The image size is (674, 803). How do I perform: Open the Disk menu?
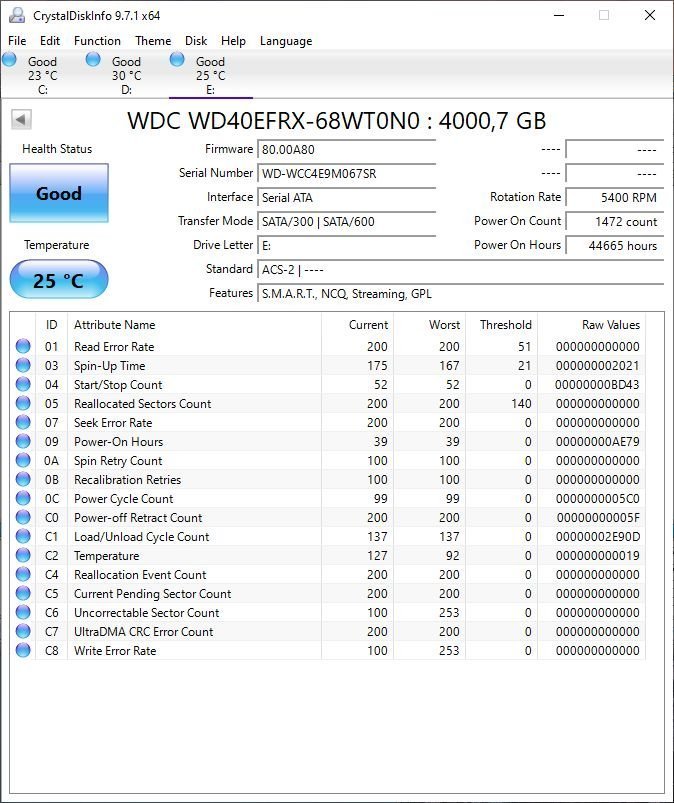(x=196, y=41)
